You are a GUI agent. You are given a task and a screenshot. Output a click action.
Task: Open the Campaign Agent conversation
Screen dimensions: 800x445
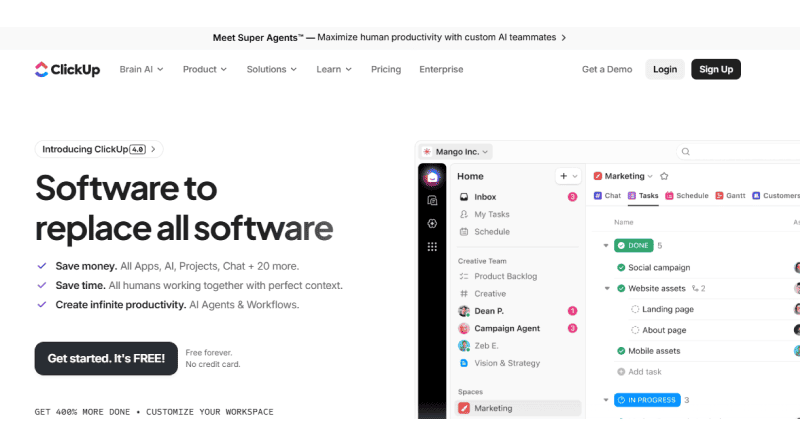518,328
